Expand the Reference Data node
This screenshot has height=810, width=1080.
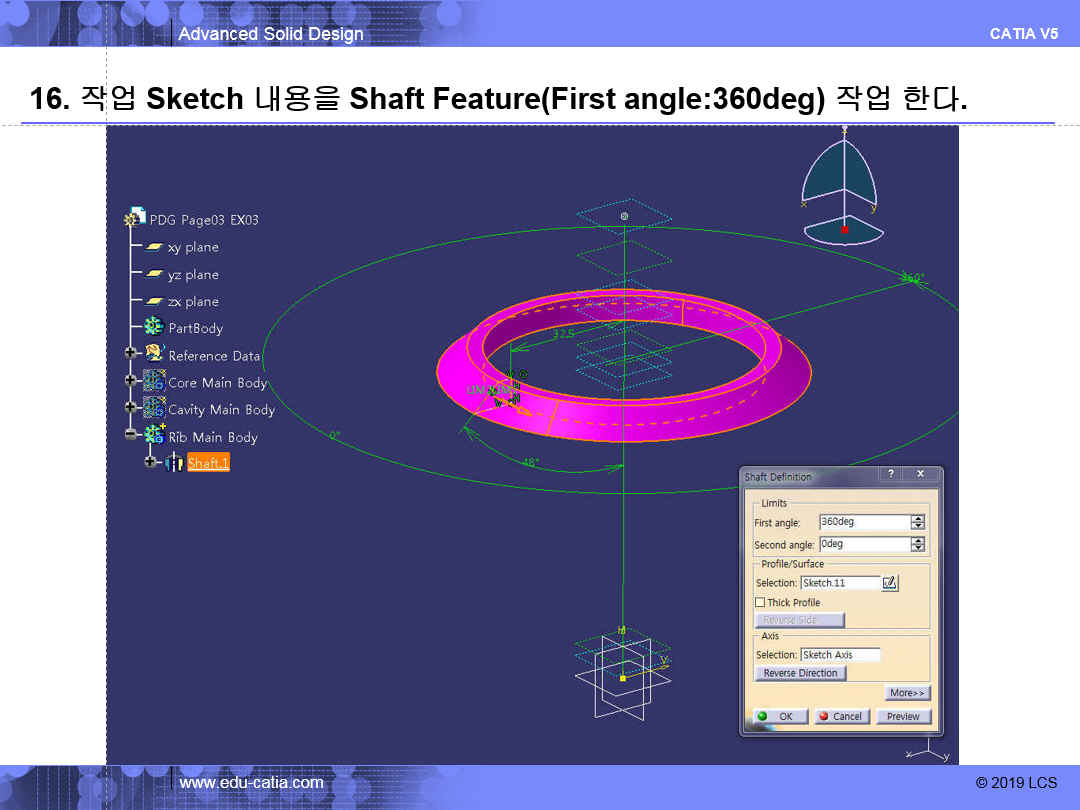pyautogui.click(x=130, y=353)
